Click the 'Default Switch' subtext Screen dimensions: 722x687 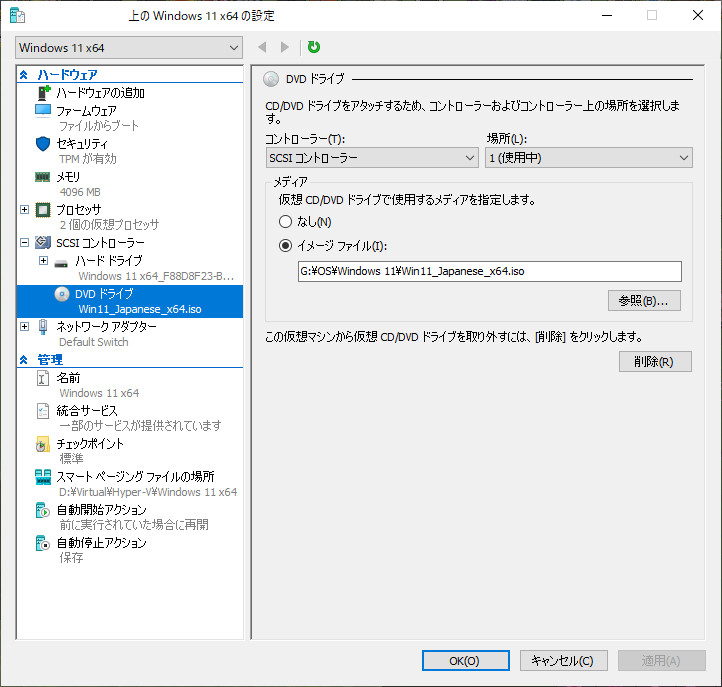[94, 342]
